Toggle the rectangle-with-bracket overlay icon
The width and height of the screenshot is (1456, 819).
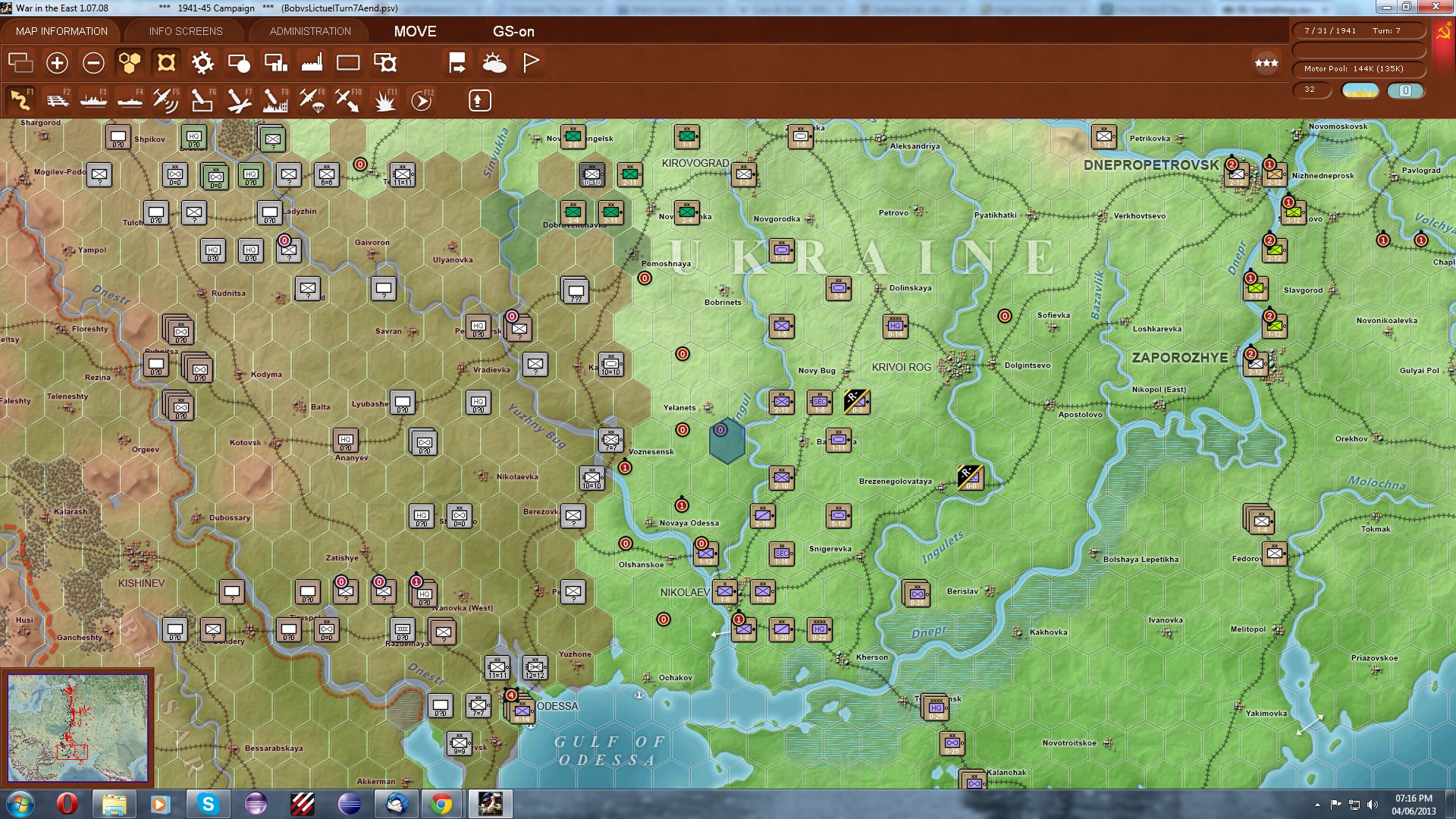coord(385,63)
